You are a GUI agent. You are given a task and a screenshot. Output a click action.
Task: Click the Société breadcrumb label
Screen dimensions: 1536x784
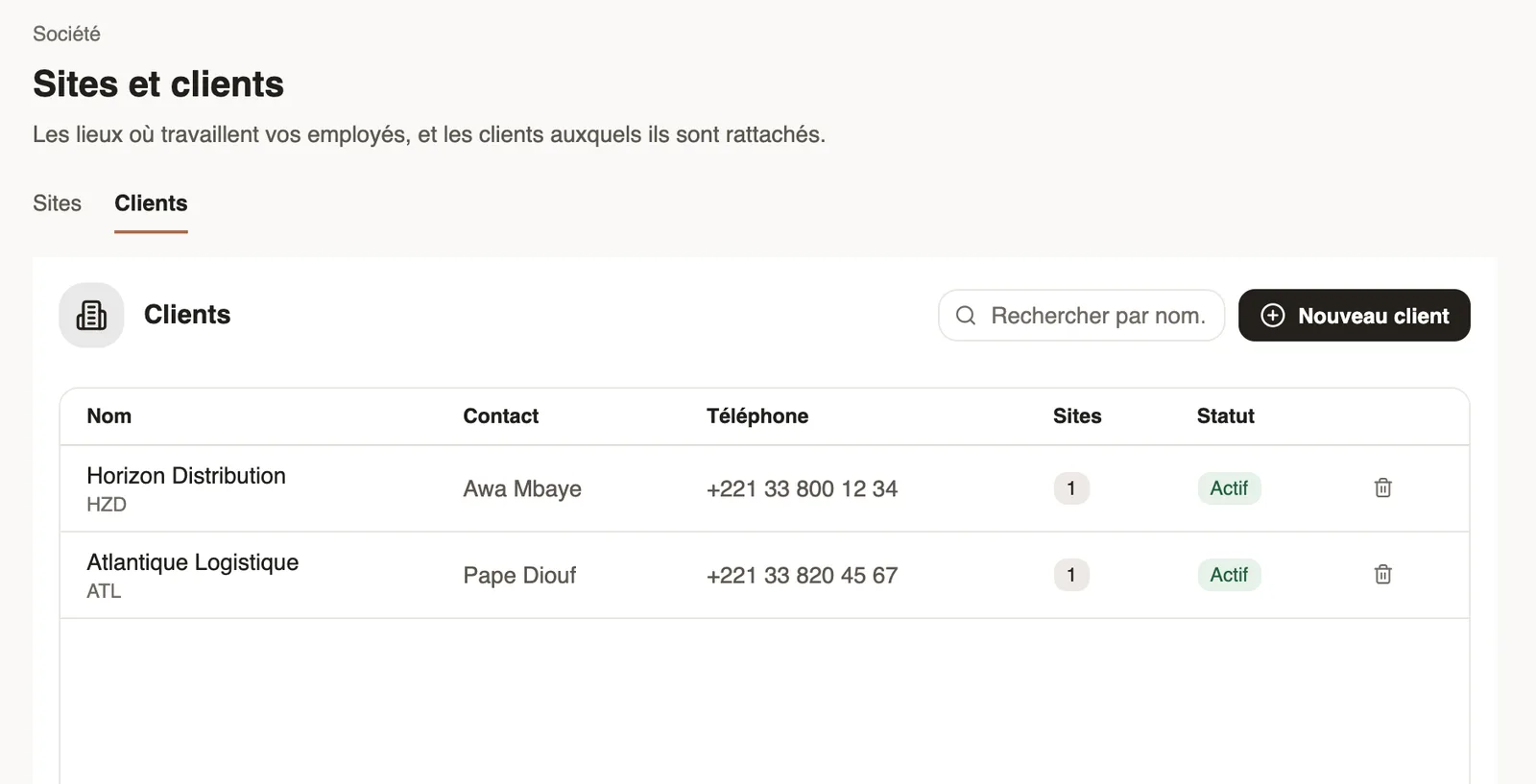click(66, 34)
